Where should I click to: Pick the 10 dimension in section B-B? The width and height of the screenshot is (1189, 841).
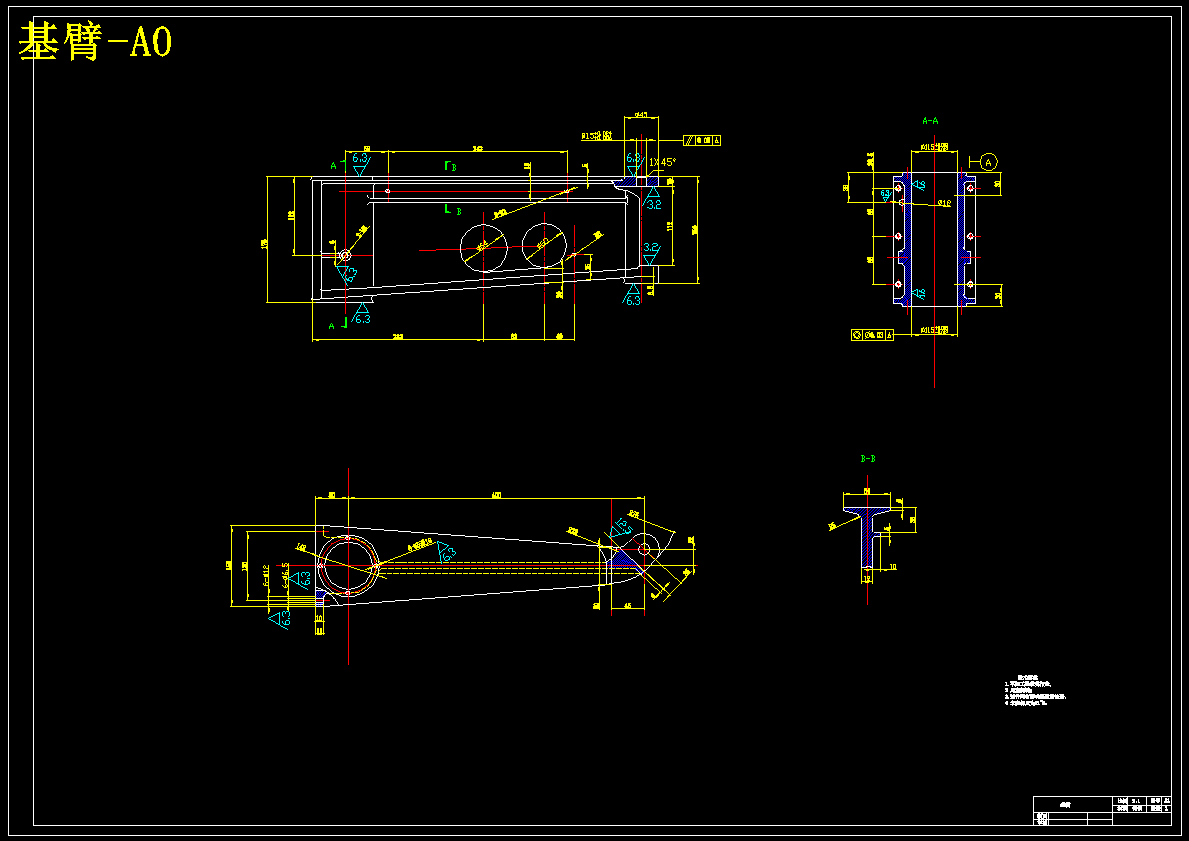892,566
